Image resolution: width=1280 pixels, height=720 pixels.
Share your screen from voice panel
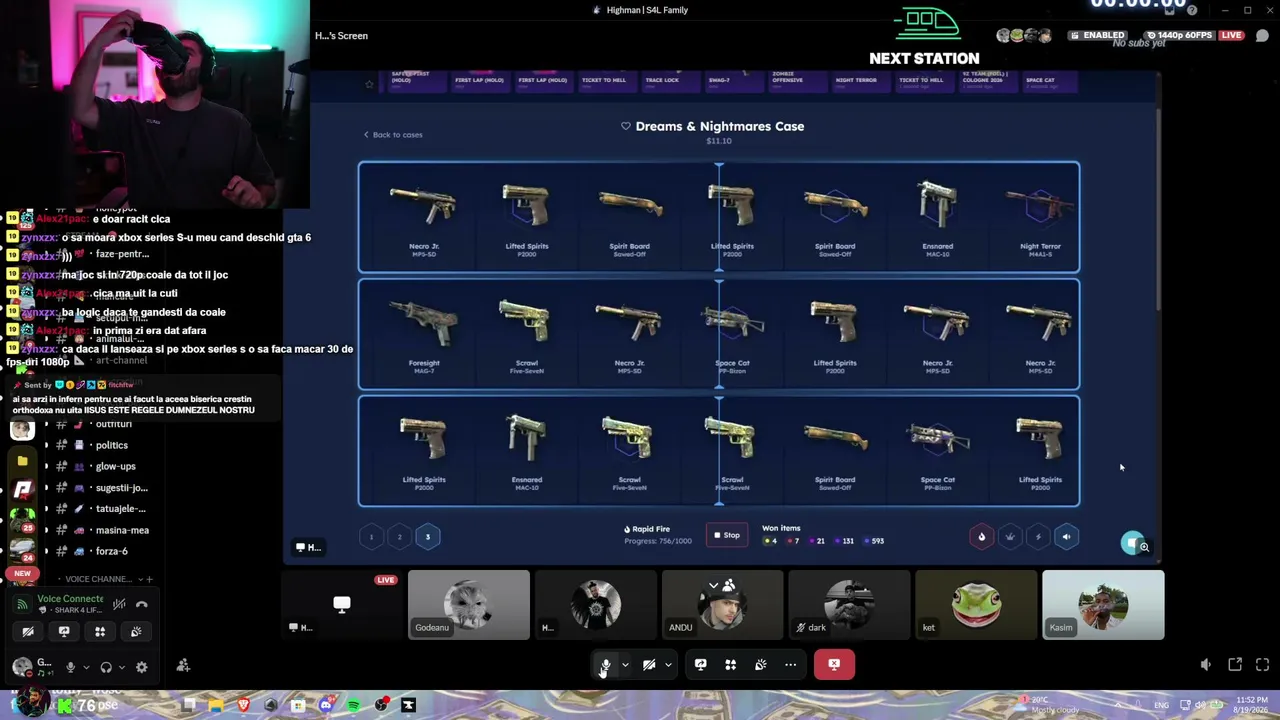tap(64, 631)
